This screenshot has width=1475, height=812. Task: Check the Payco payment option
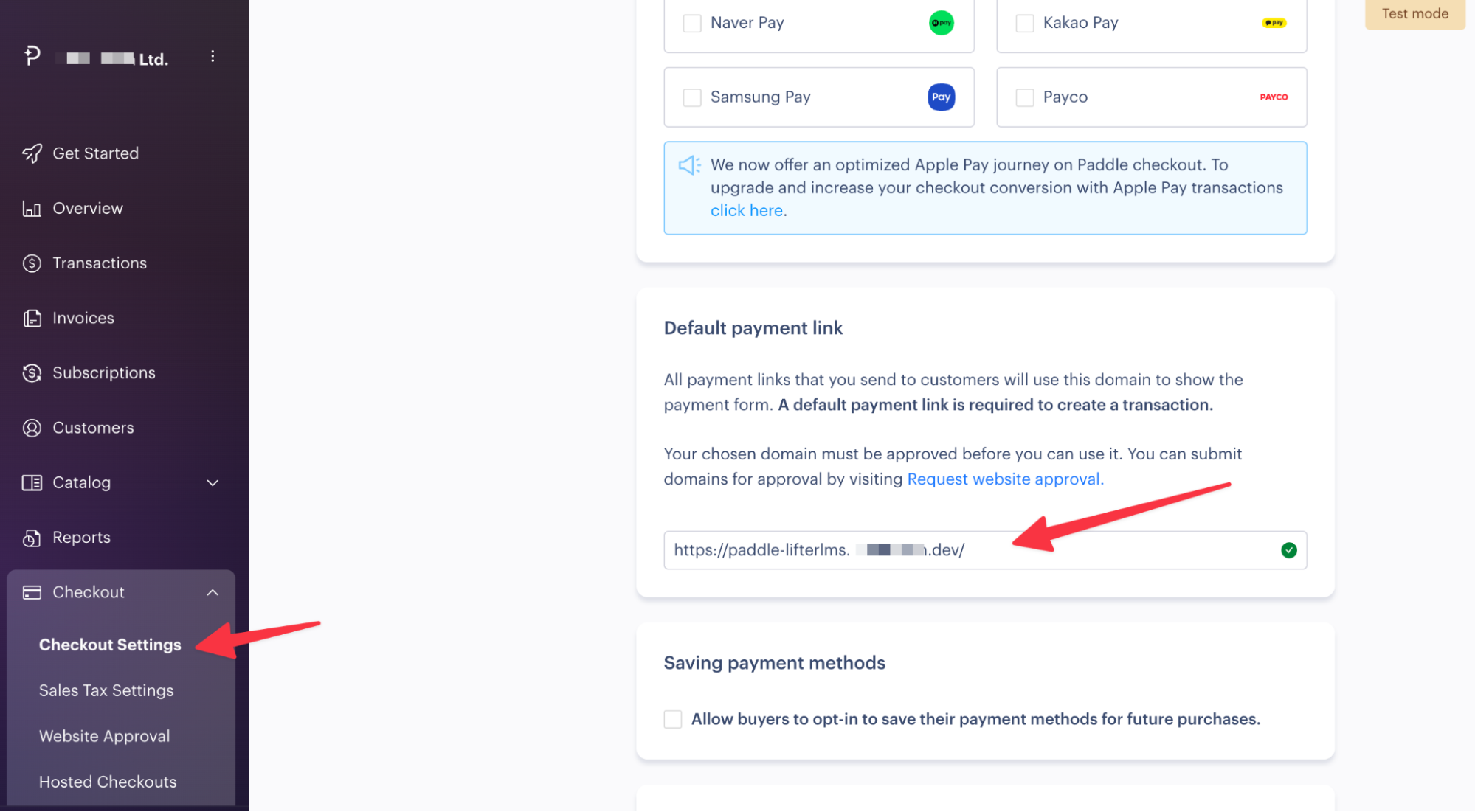pos(1025,97)
